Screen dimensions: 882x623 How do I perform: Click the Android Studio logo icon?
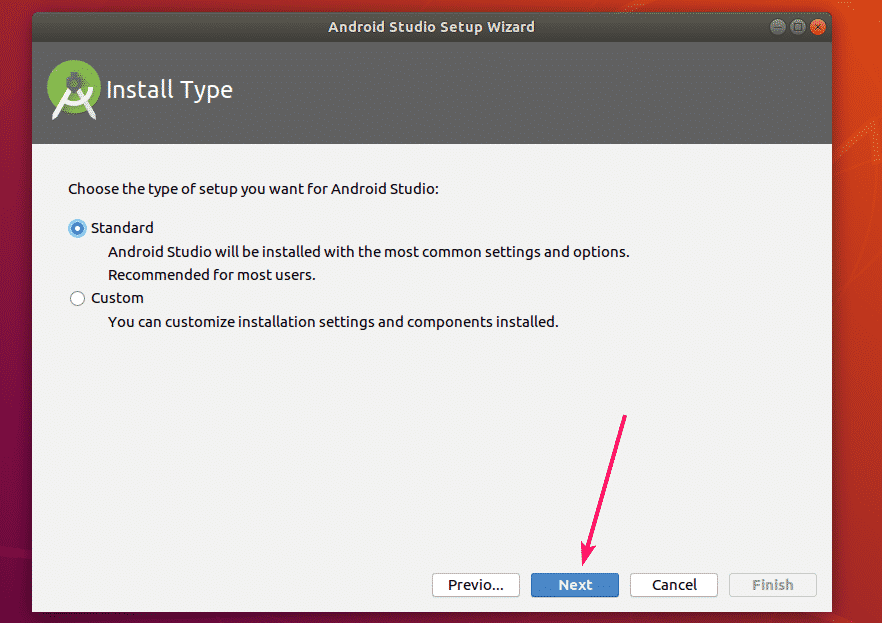point(74,89)
